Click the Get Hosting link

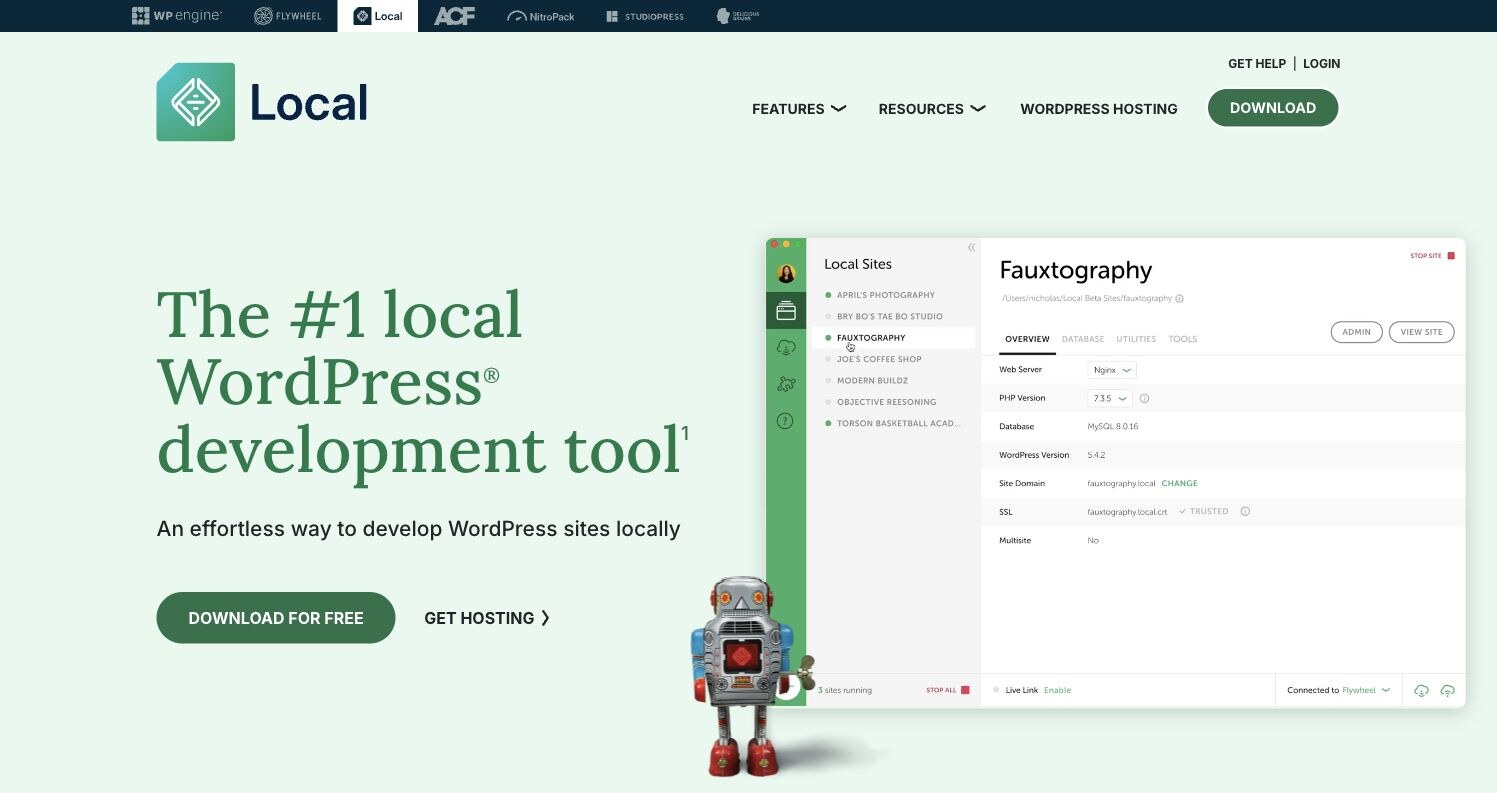pyautogui.click(x=487, y=618)
